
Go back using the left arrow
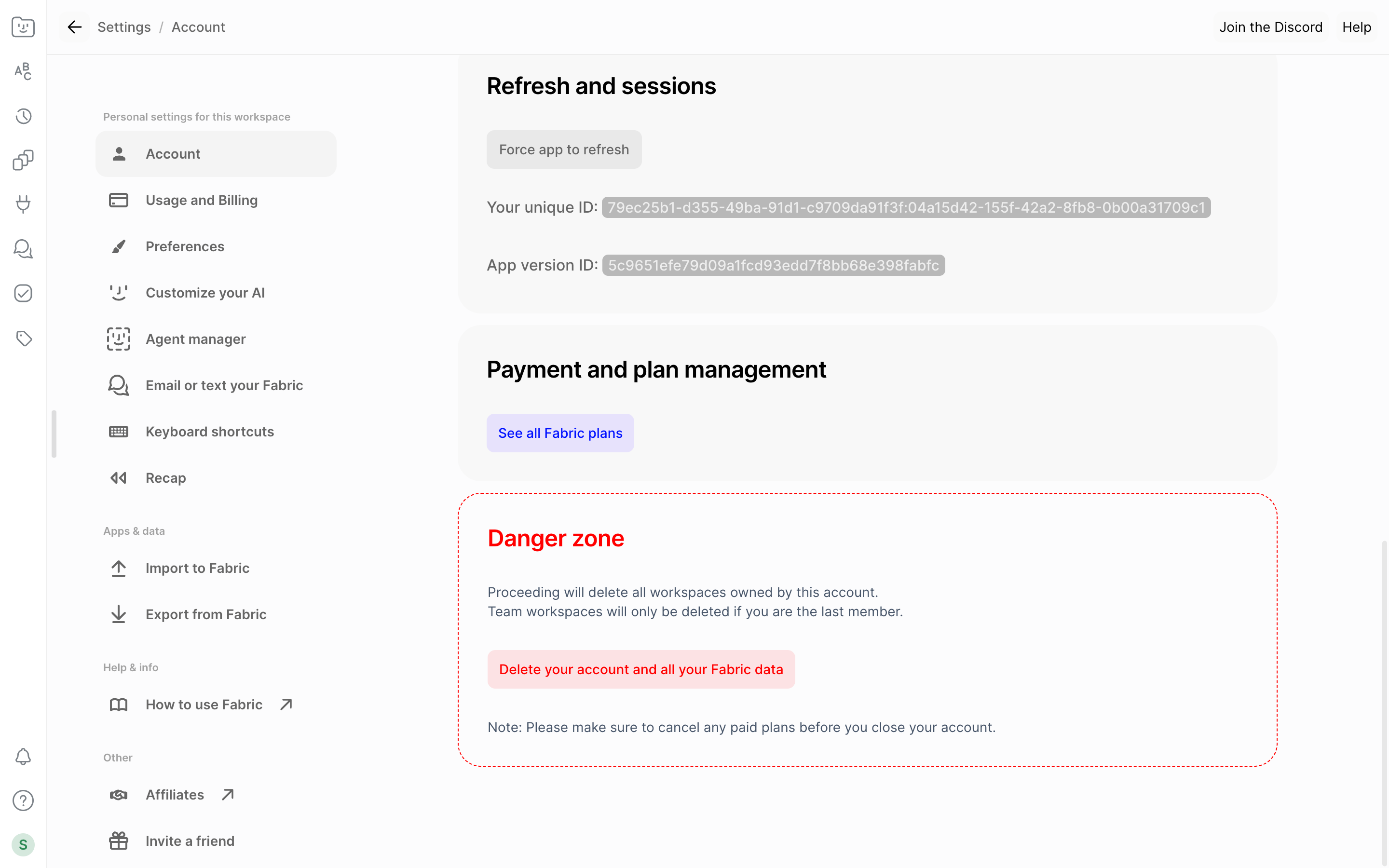click(75, 27)
